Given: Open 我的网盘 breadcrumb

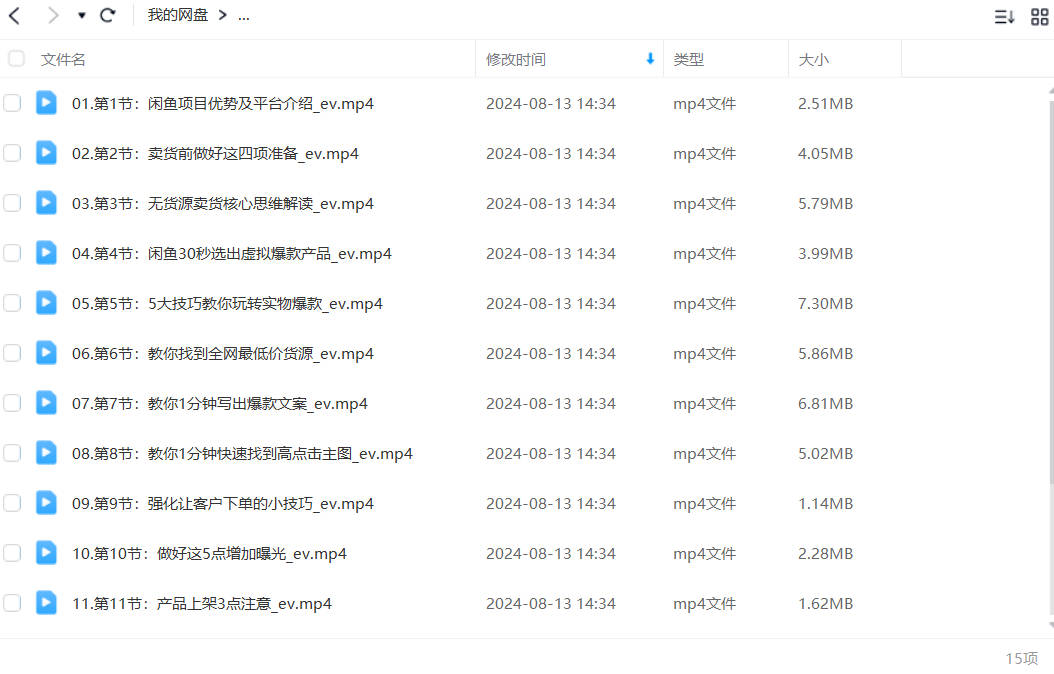Looking at the screenshot, I should pos(177,15).
